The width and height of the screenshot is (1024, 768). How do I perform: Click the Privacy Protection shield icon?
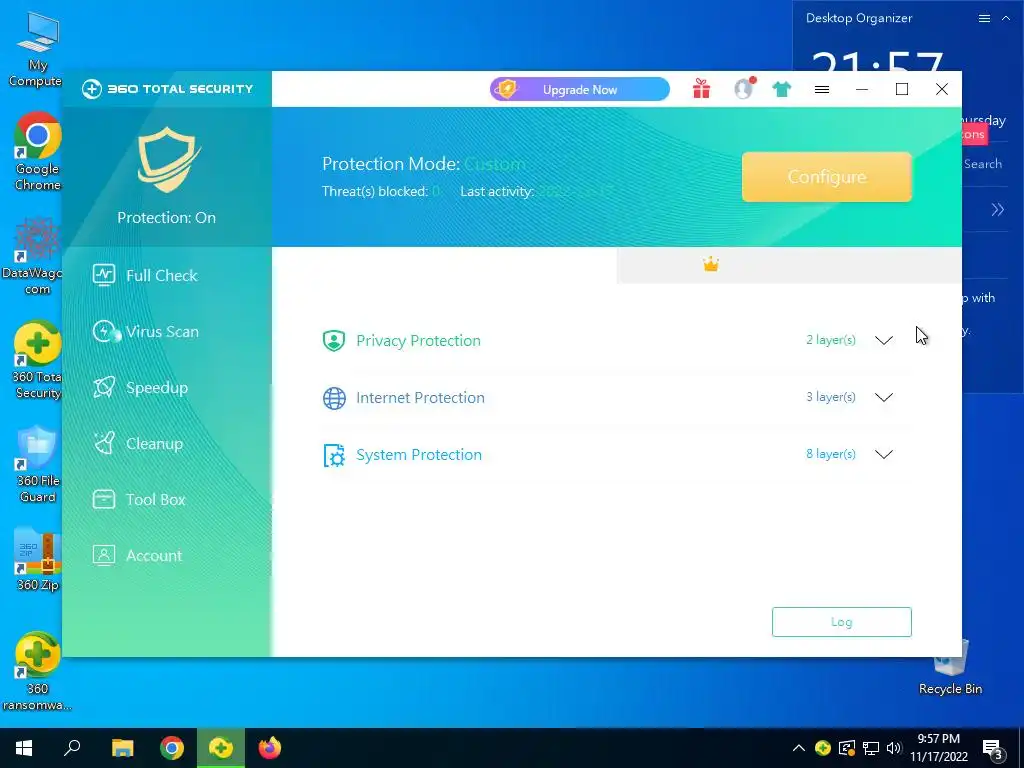[x=334, y=341]
